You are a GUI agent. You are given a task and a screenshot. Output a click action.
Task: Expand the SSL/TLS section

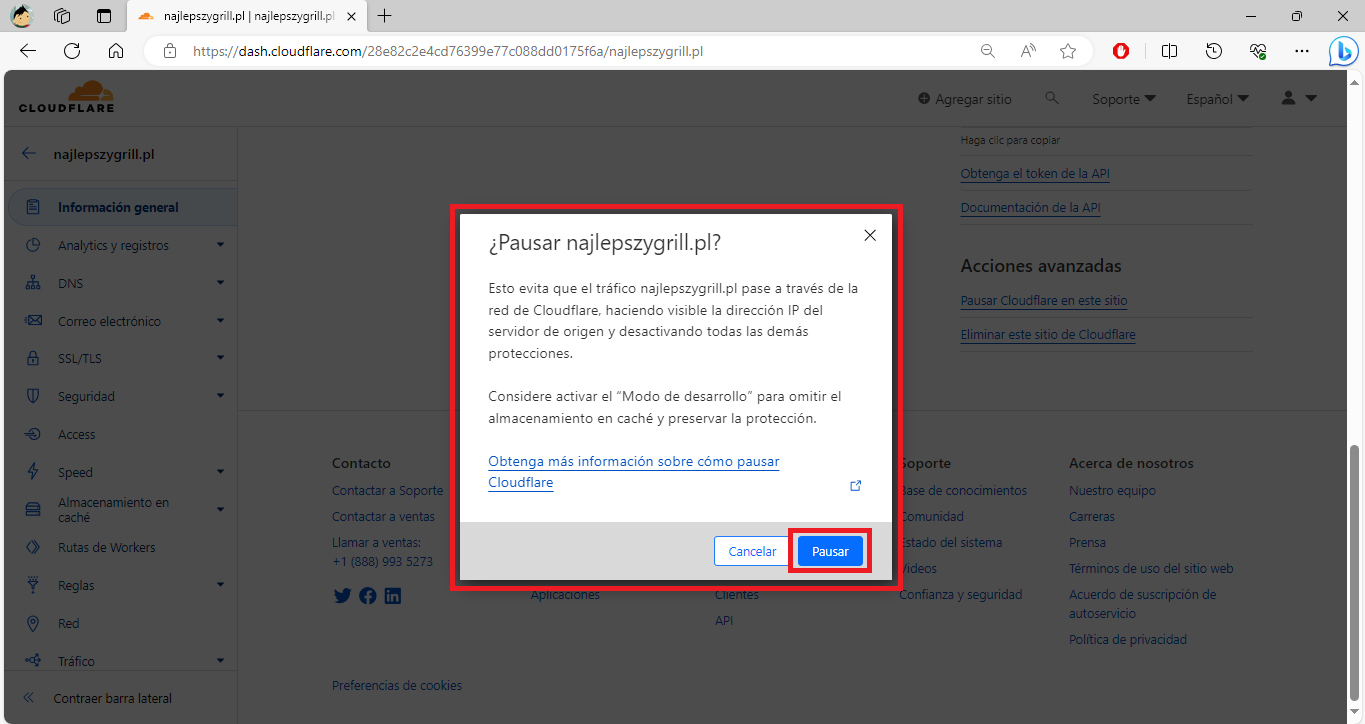pos(220,358)
